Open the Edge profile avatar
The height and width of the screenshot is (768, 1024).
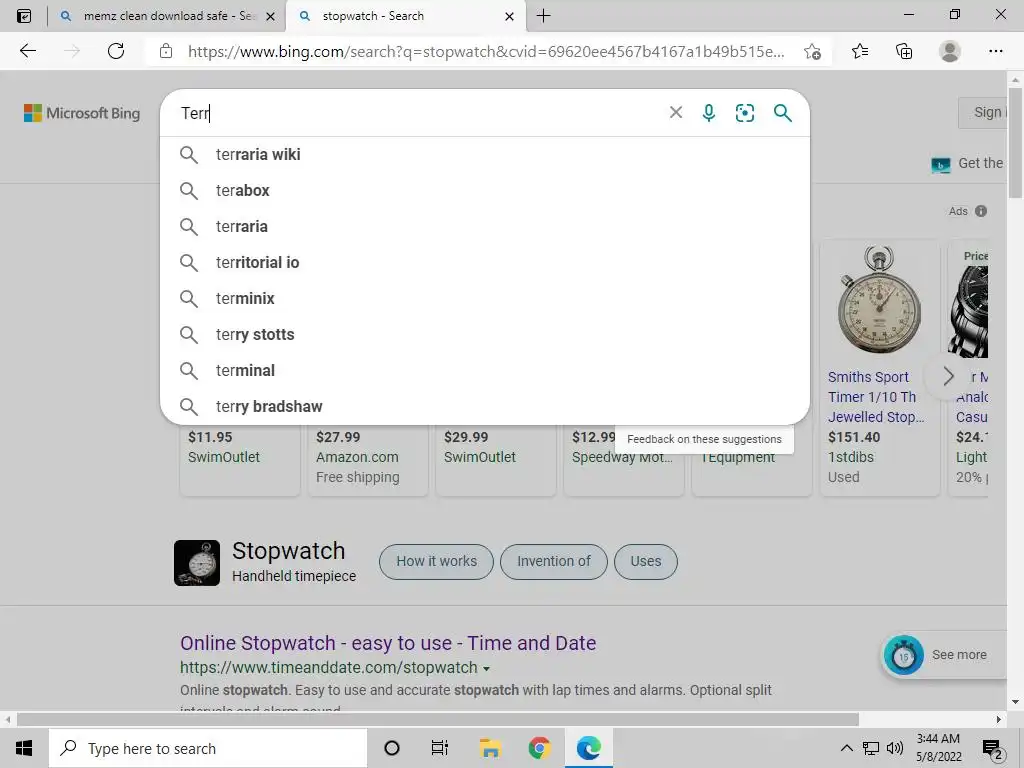click(950, 51)
